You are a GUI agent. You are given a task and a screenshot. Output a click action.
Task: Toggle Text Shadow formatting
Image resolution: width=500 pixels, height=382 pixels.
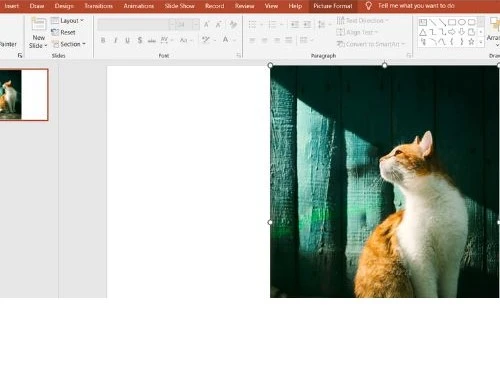pyautogui.click(x=140, y=40)
